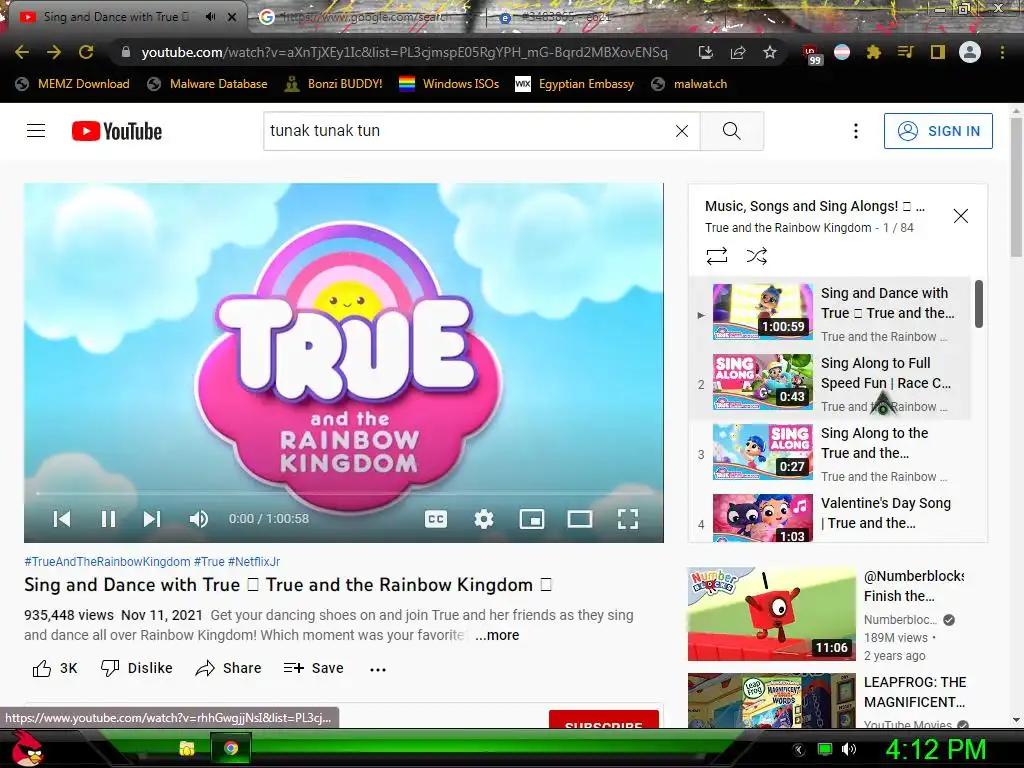Bookmark this page with star icon

click(x=770, y=52)
